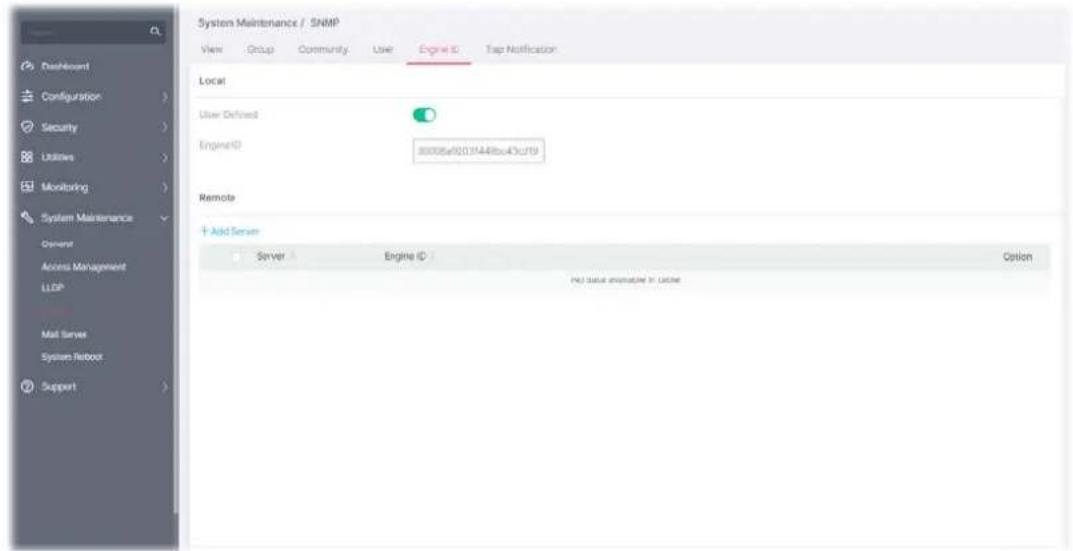1073x551 pixels.
Task: Click the Monitoring icon in sidebar
Action: pos(28,188)
